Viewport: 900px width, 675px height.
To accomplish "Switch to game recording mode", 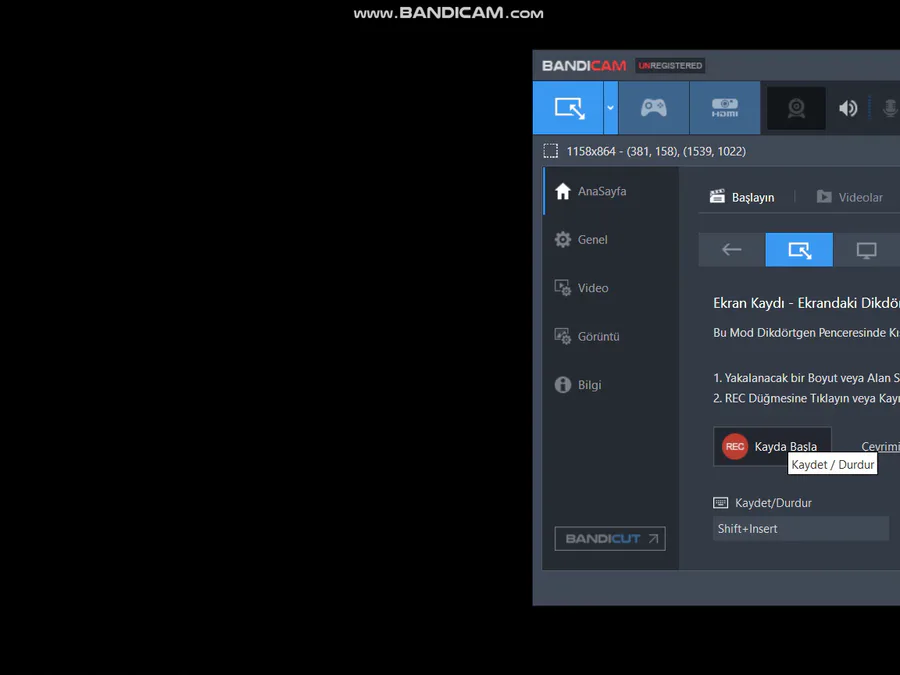I will (654, 108).
